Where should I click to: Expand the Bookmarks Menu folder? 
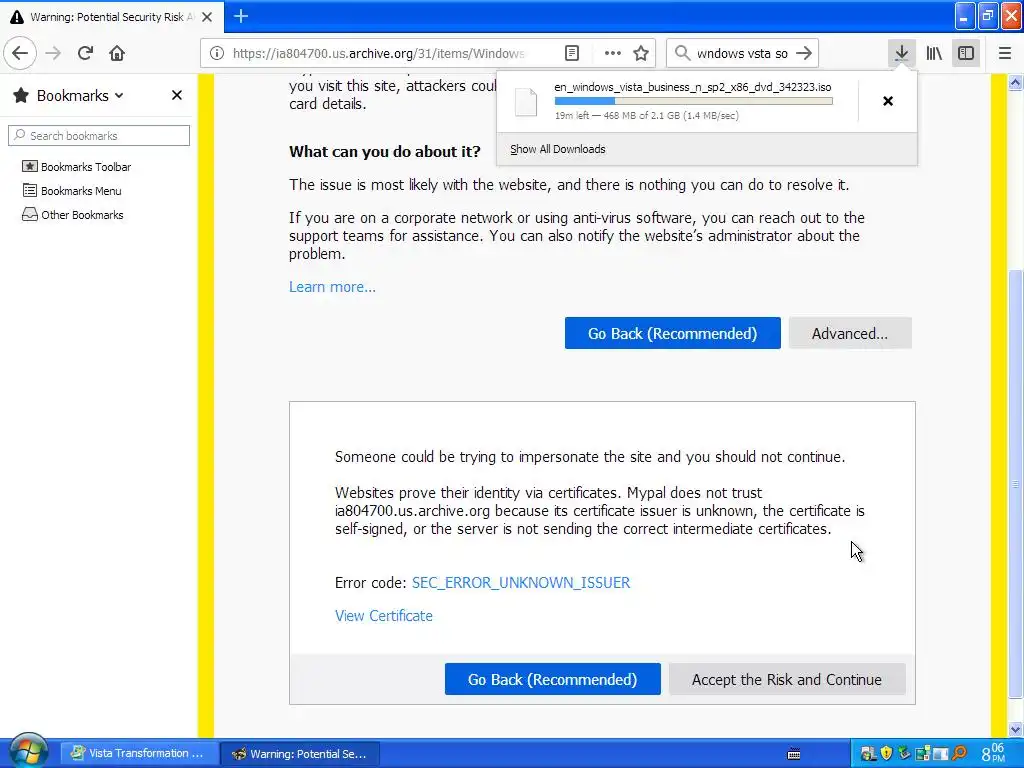point(72,191)
